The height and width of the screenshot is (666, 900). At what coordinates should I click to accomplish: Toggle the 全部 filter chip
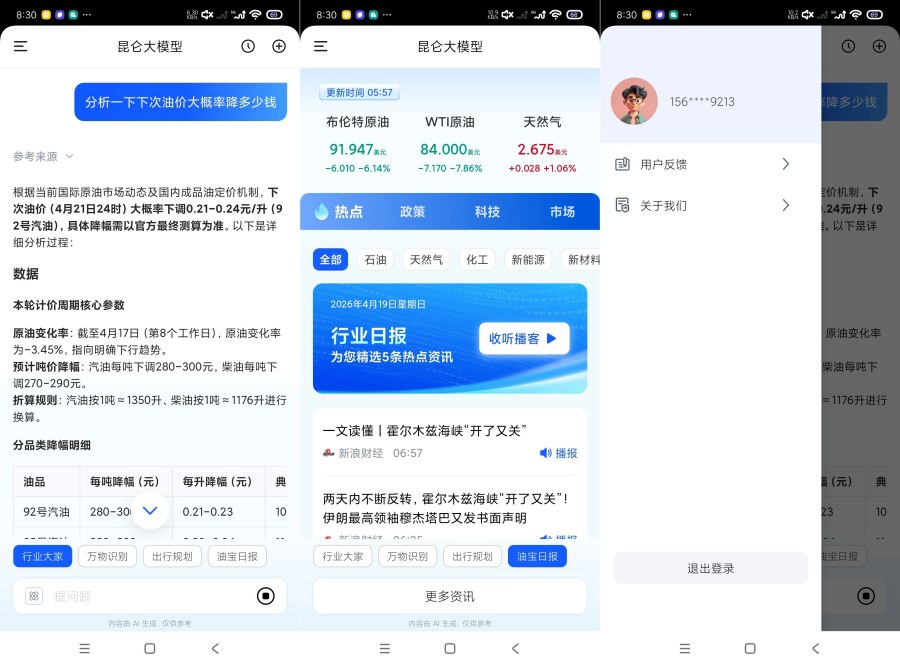pyautogui.click(x=330, y=259)
